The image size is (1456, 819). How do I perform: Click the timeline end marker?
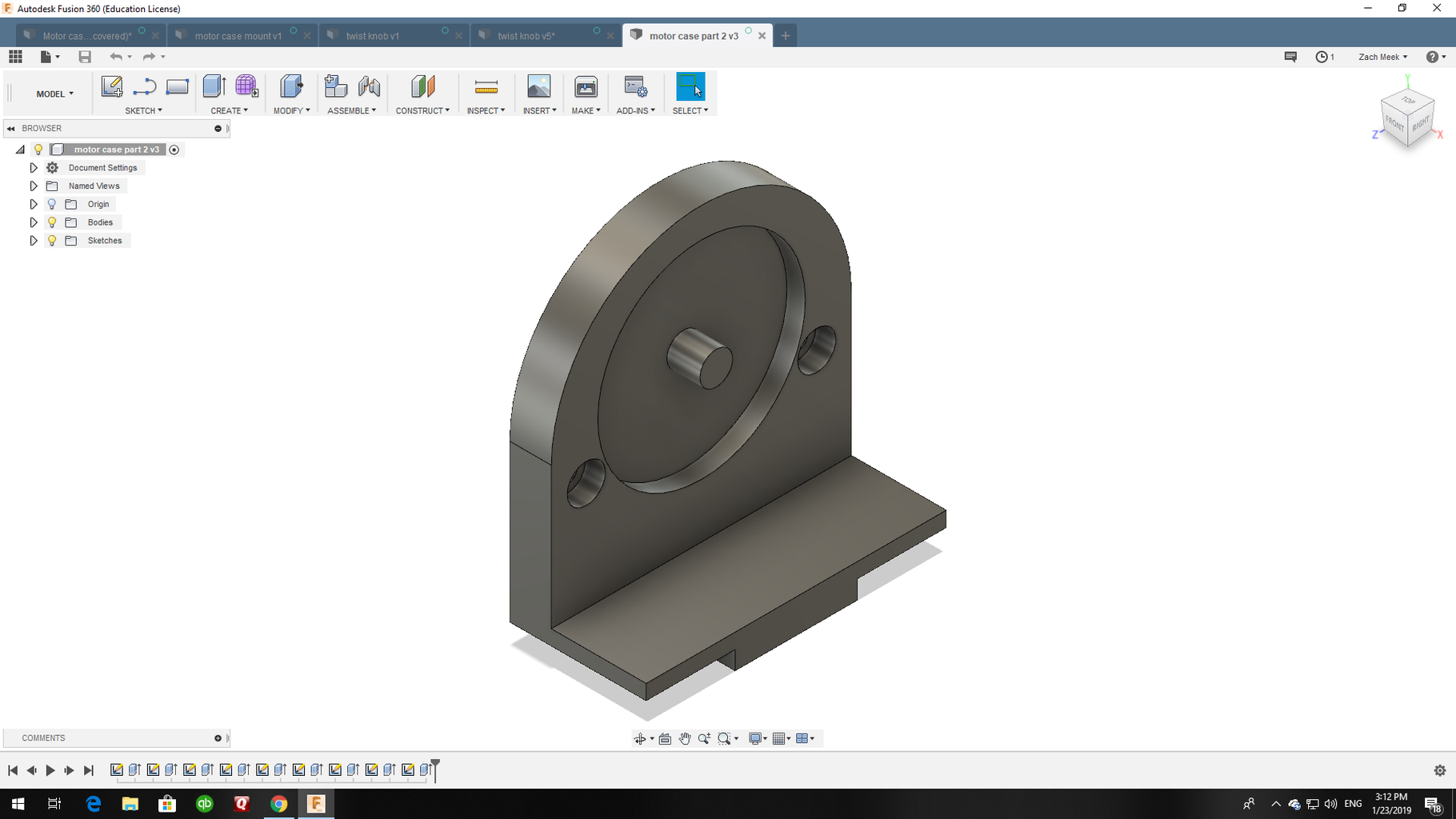click(x=435, y=769)
